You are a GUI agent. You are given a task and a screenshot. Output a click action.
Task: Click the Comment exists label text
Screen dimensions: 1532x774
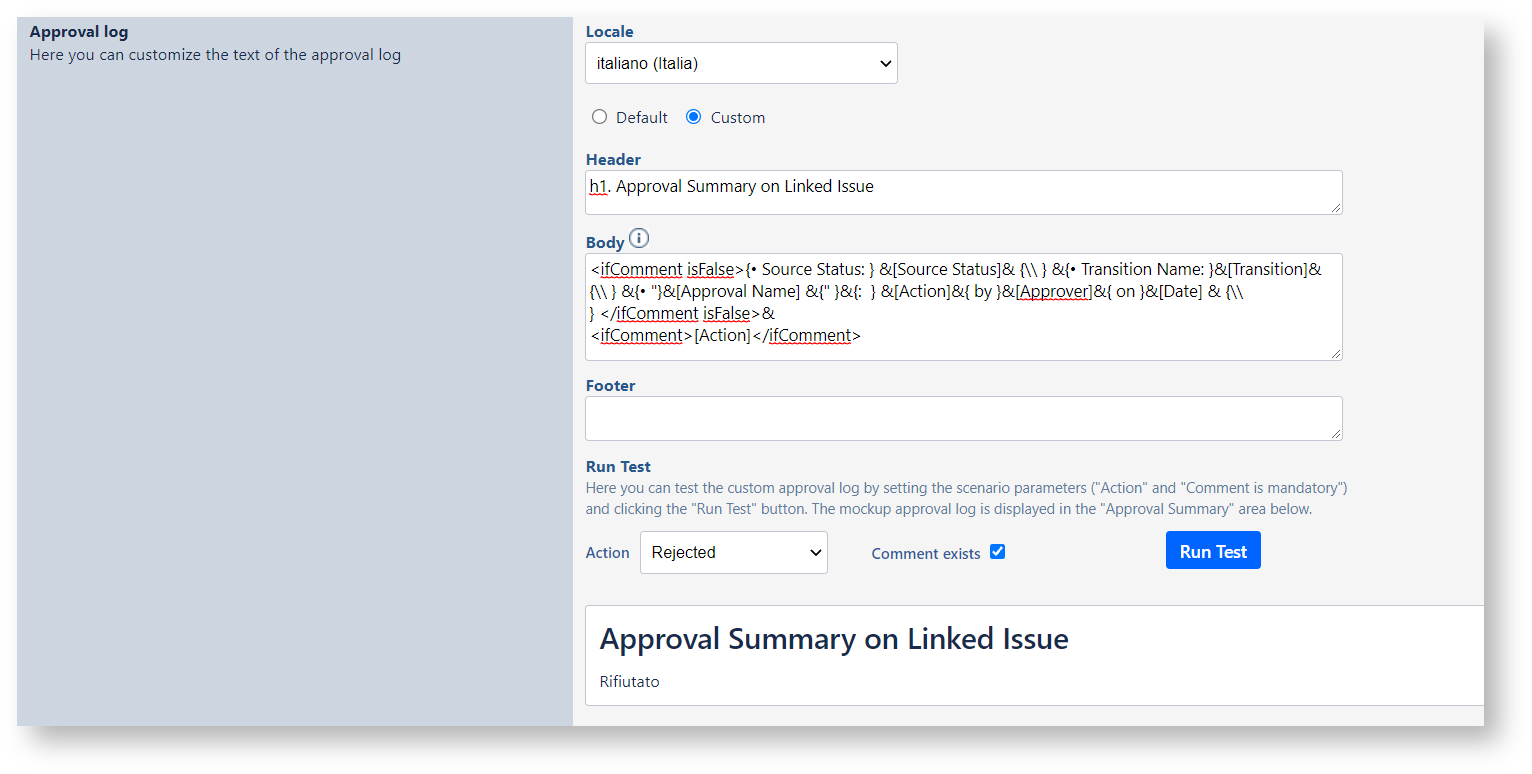[925, 554]
